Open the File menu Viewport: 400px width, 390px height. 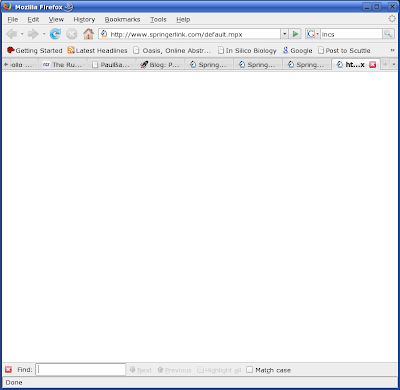pyautogui.click(x=13, y=20)
